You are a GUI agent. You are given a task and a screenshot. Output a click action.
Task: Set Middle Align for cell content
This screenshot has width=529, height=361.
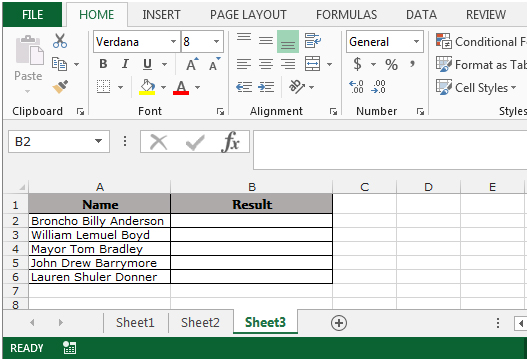(x=266, y=41)
